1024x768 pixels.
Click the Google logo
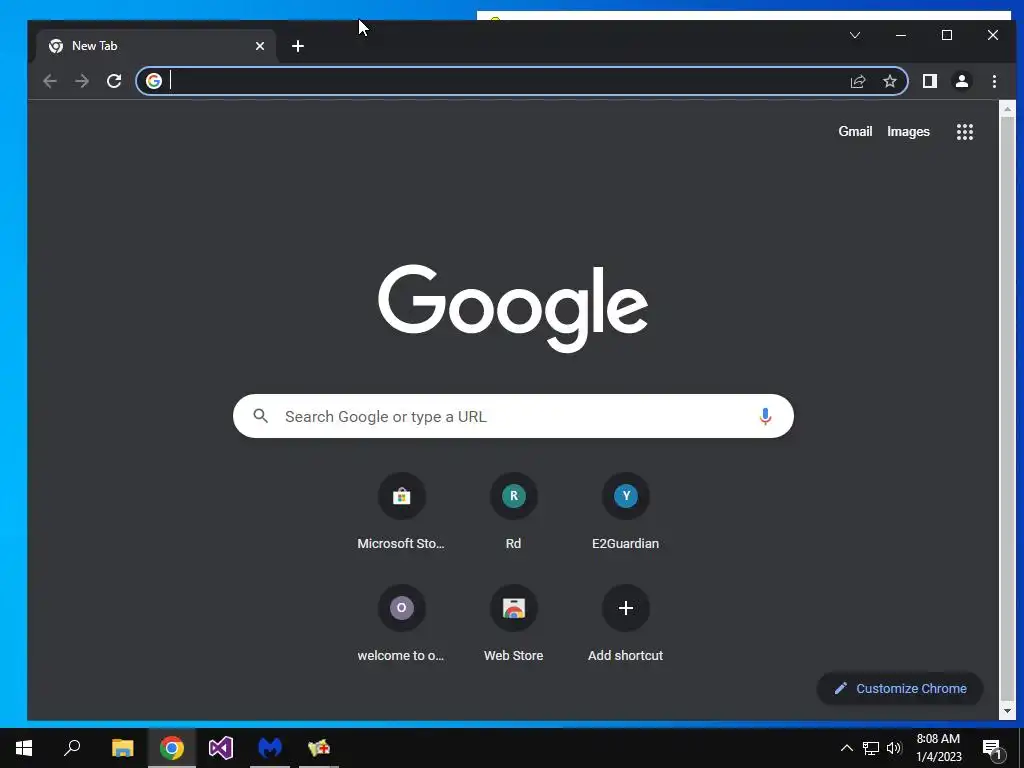click(x=513, y=308)
